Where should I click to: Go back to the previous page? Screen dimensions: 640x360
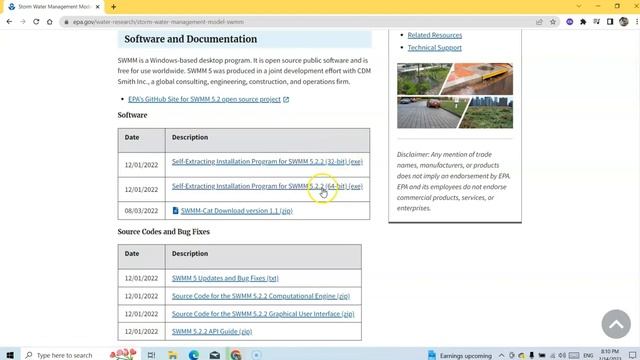point(9,22)
